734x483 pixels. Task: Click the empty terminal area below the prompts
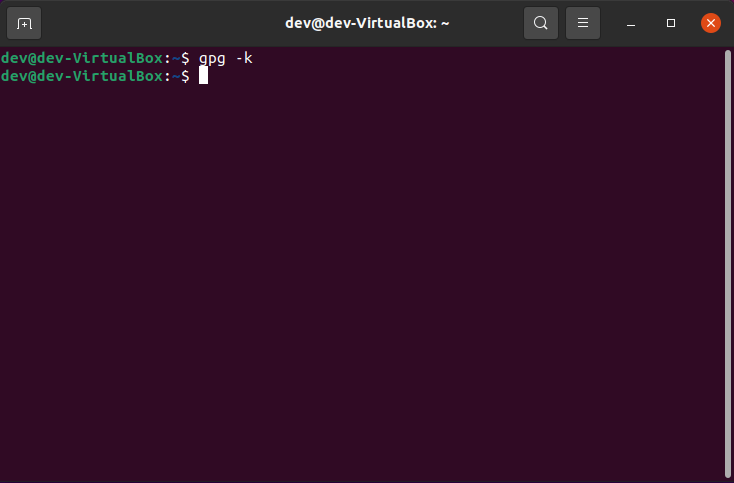tap(360, 280)
